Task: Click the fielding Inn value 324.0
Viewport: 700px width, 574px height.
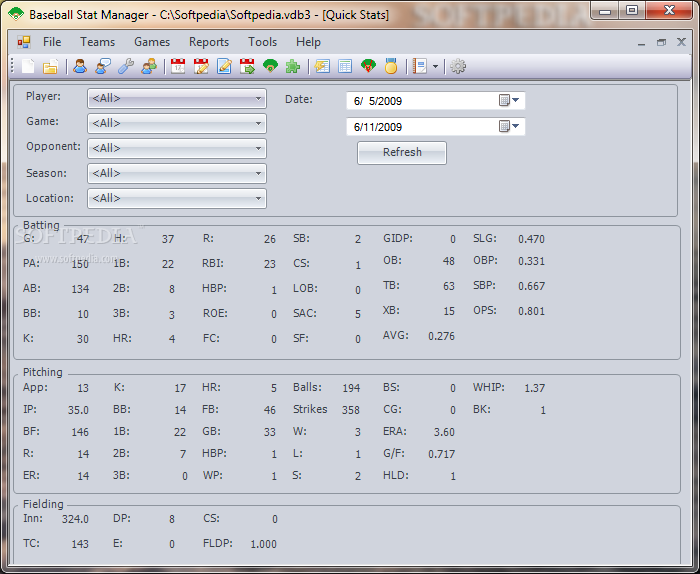Action: [x=75, y=519]
